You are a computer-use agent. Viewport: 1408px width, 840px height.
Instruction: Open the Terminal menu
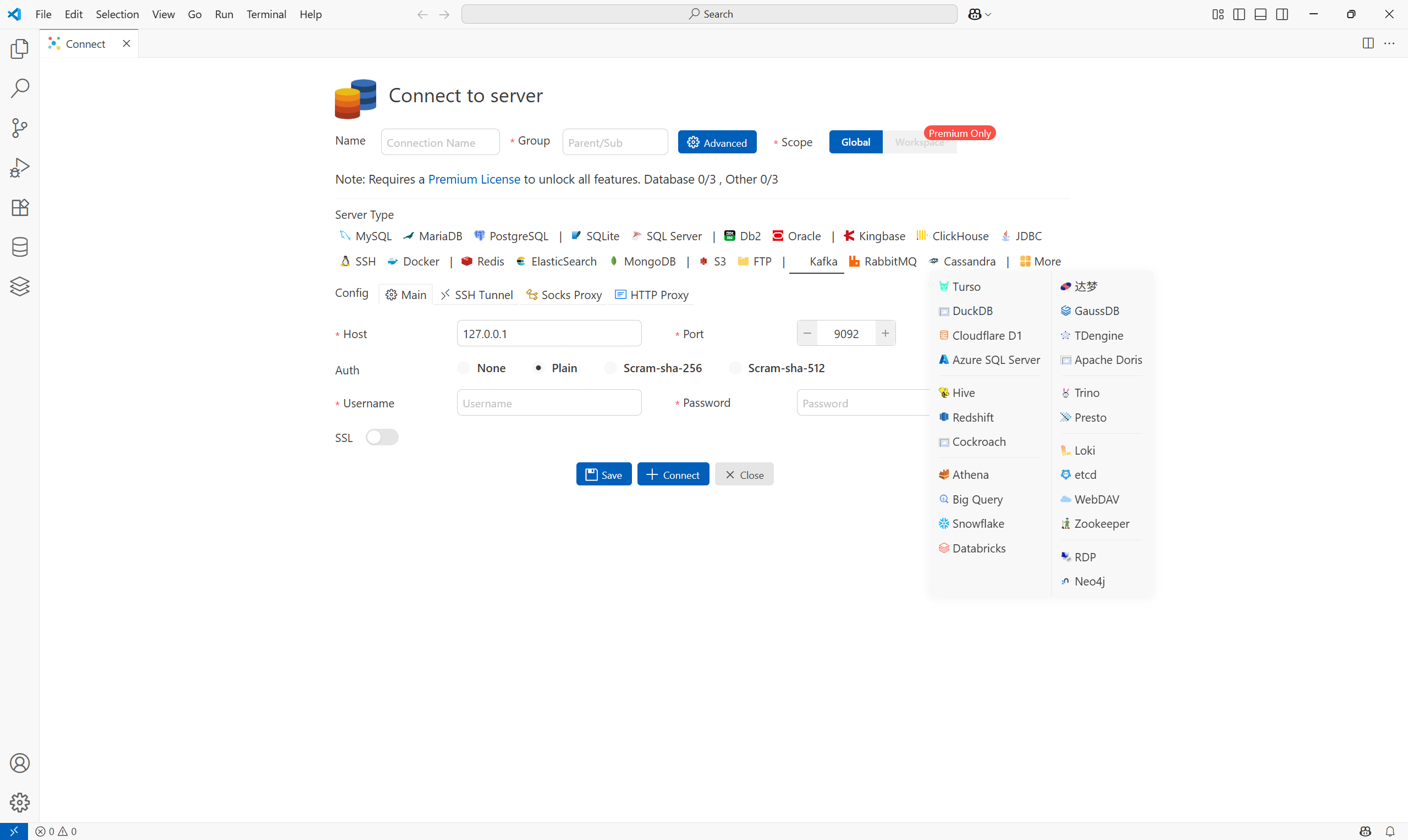point(266,14)
